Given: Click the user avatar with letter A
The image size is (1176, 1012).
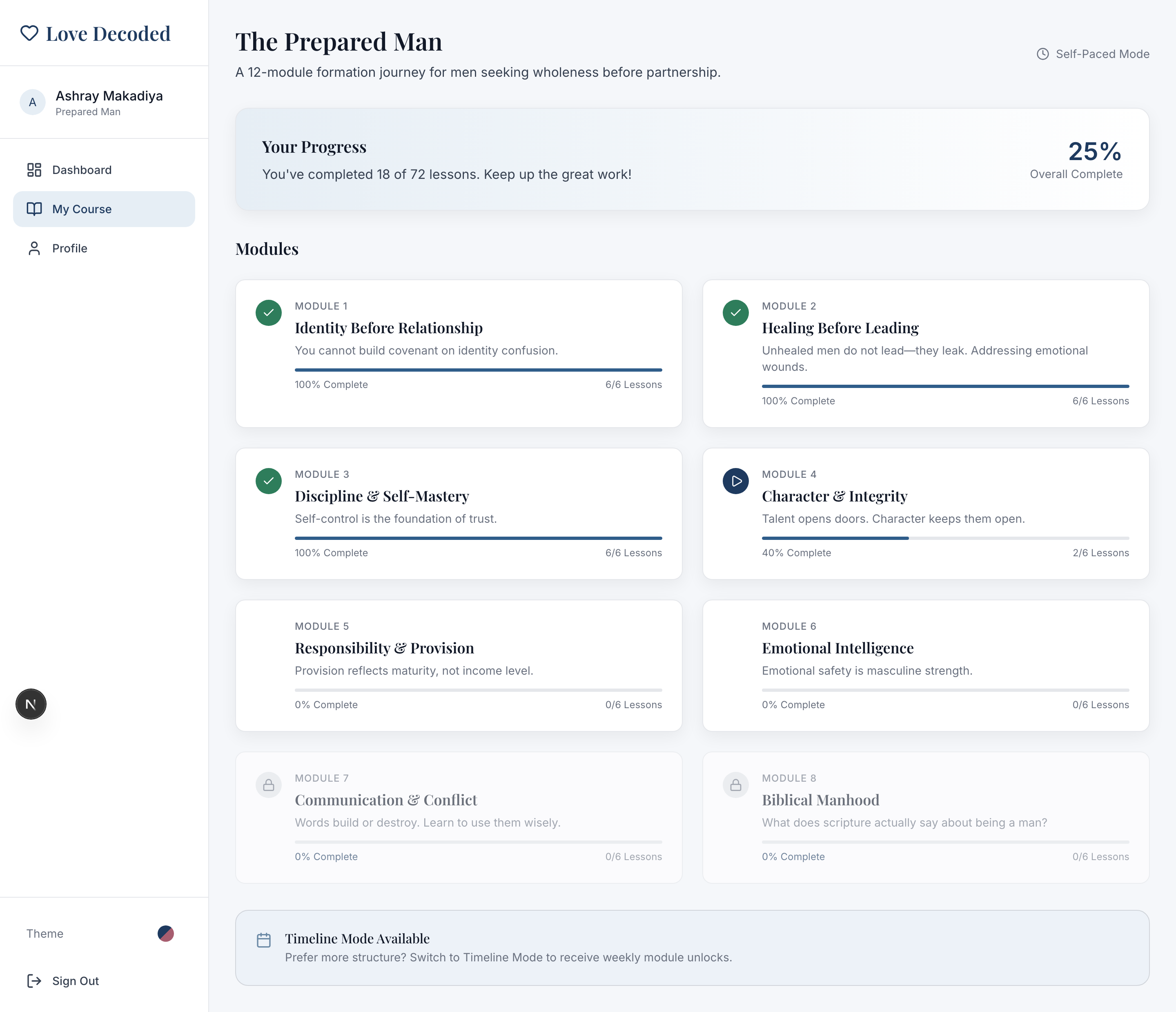Looking at the screenshot, I should 32,102.
